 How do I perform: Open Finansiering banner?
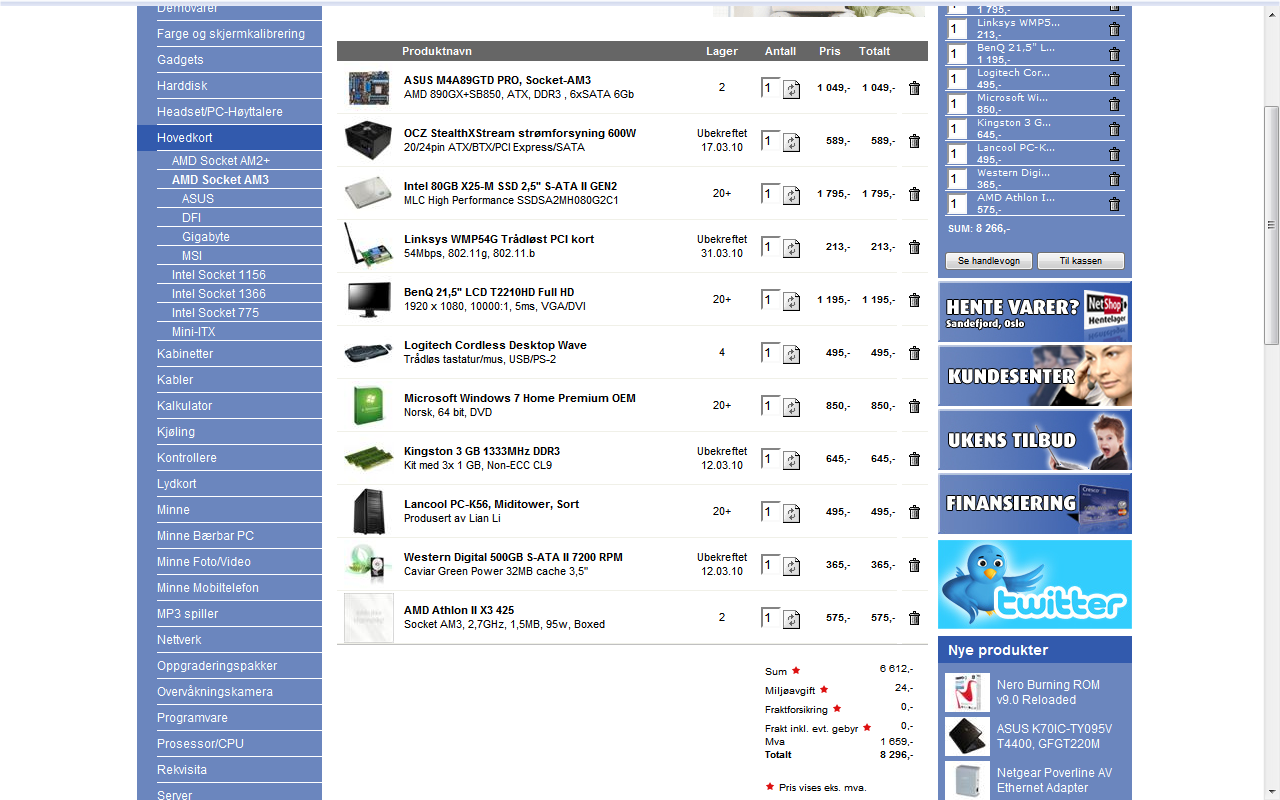pos(1035,504)
